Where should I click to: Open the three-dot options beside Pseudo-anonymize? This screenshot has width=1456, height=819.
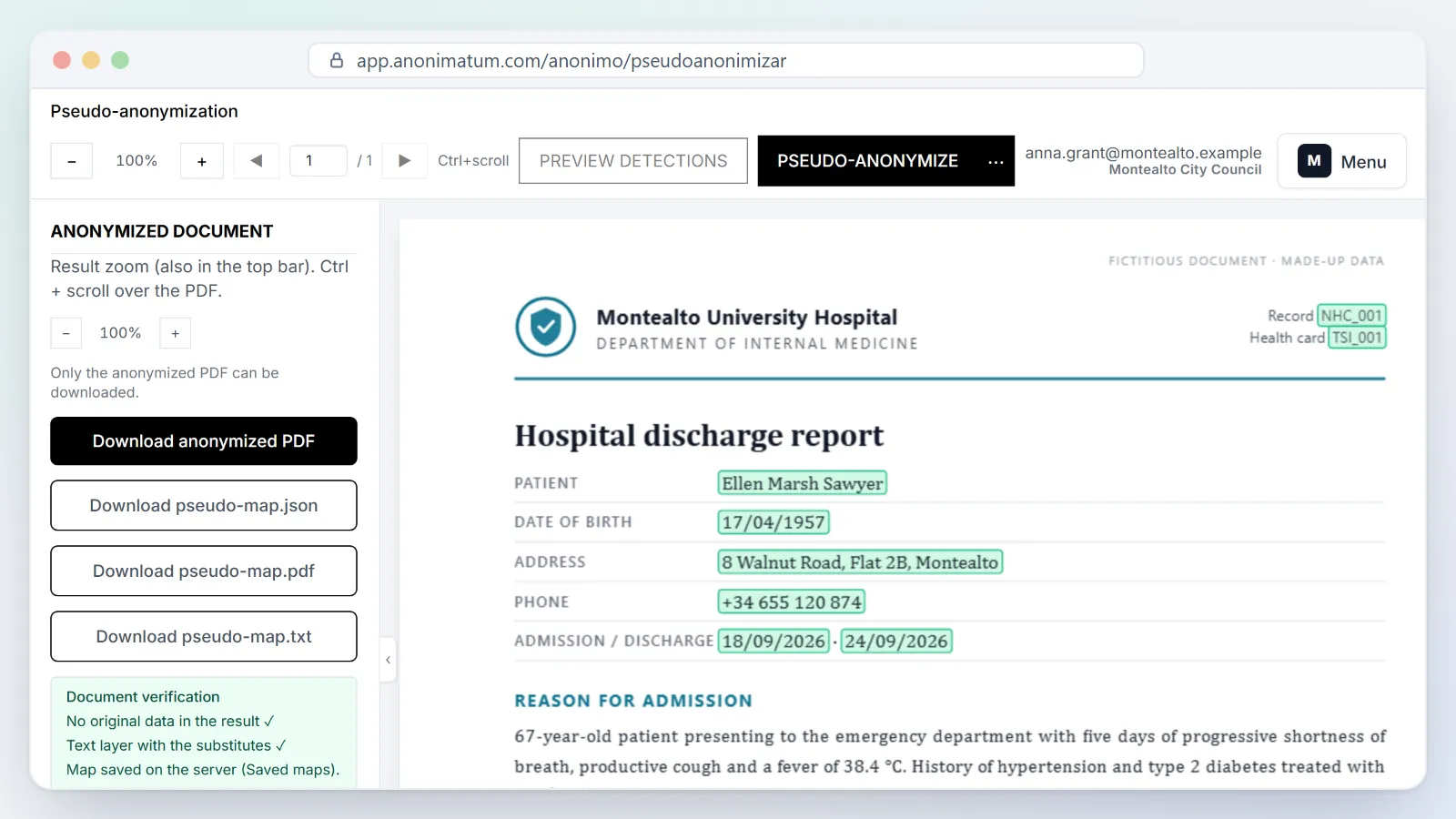tap(996, 161)
